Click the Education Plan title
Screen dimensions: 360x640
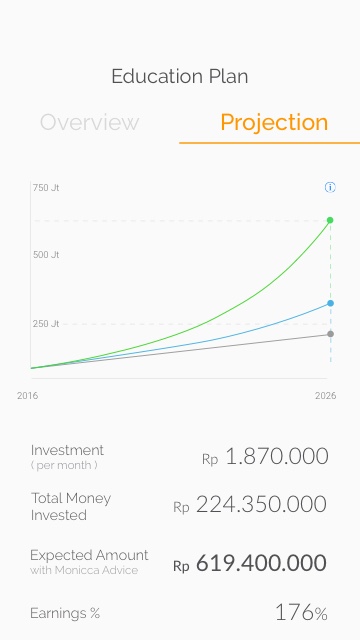[180, 76]
